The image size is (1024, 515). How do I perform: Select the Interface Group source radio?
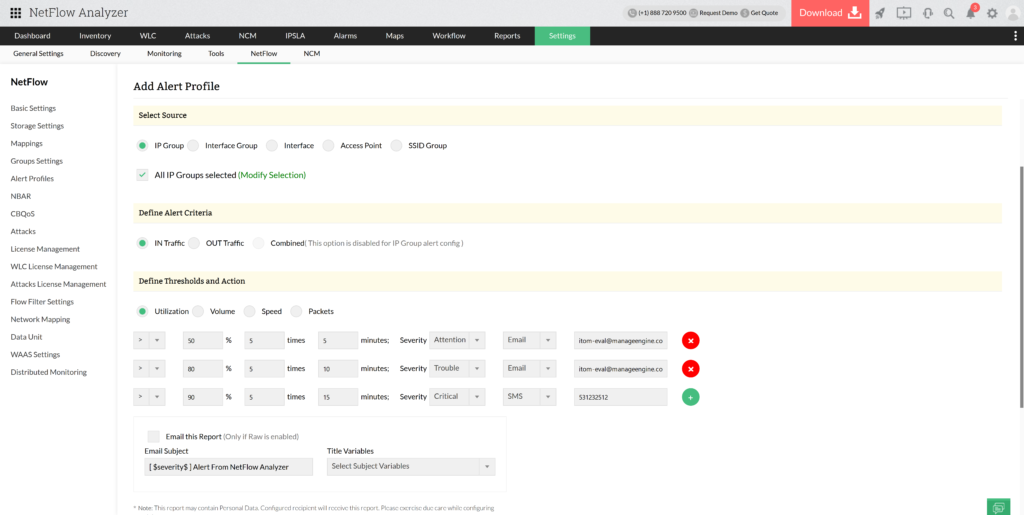pos(193,146)
